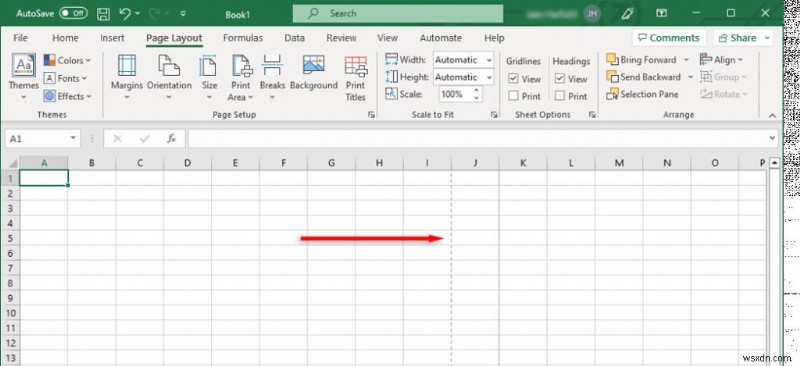800x366 pixels.
Task: Open page Breaks menu
Action: coord(272,77)
